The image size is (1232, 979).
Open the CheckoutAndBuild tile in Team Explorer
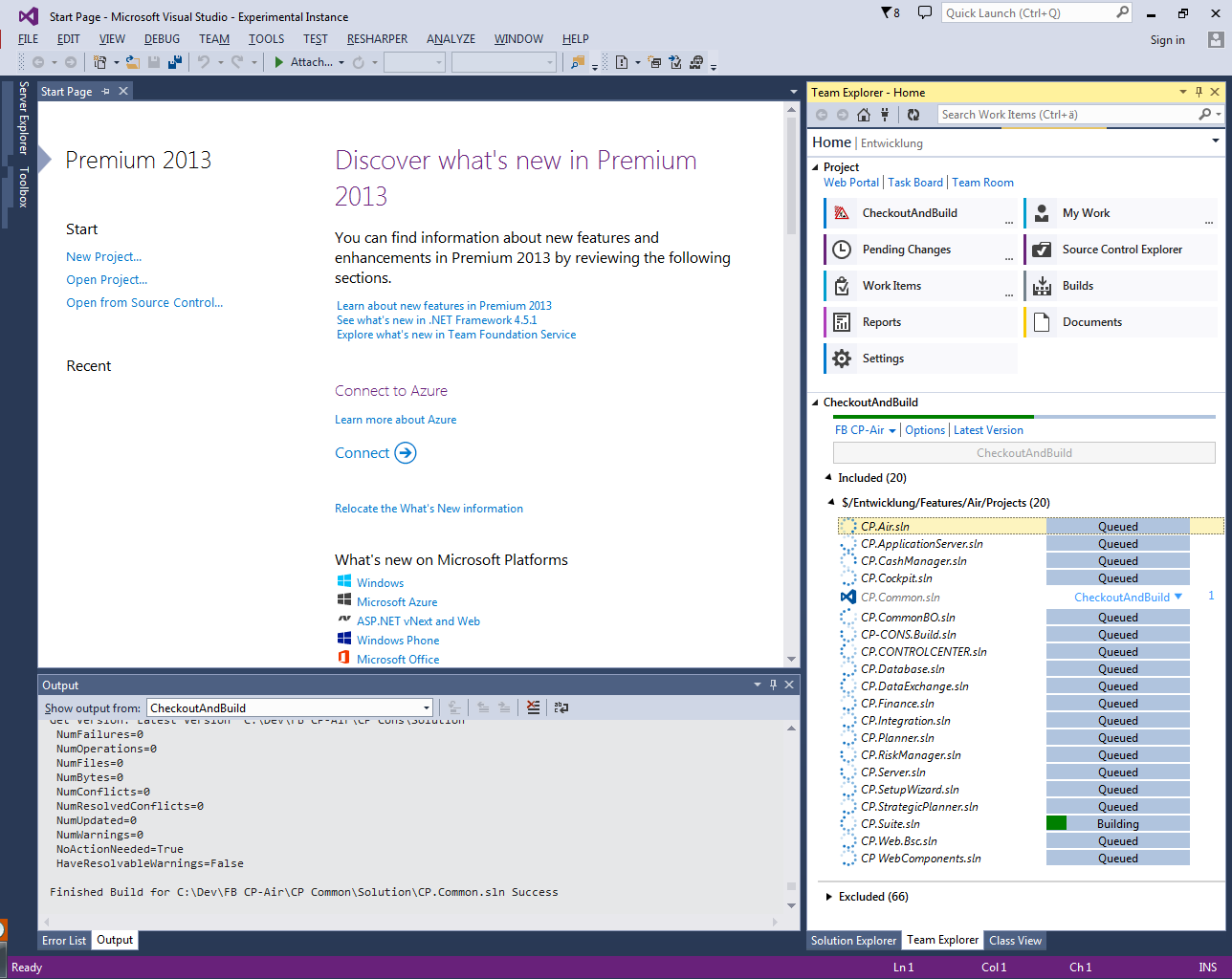pos(920,213)
